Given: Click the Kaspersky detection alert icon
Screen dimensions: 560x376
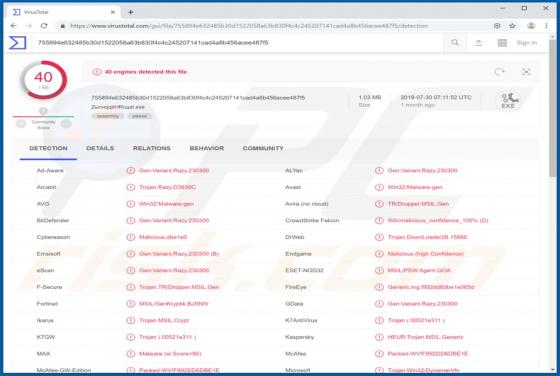Looking at the screenshot, I should [x=379, y=337].
